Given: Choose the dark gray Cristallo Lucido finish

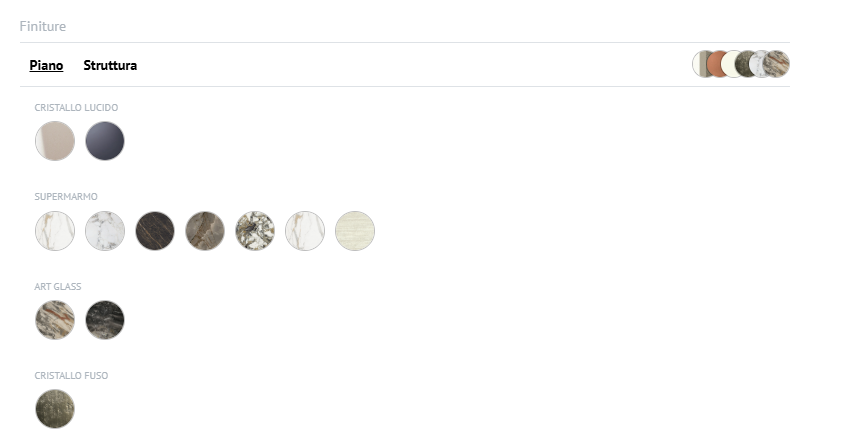Looking at the screenshot, I should [x=105, y=141].
